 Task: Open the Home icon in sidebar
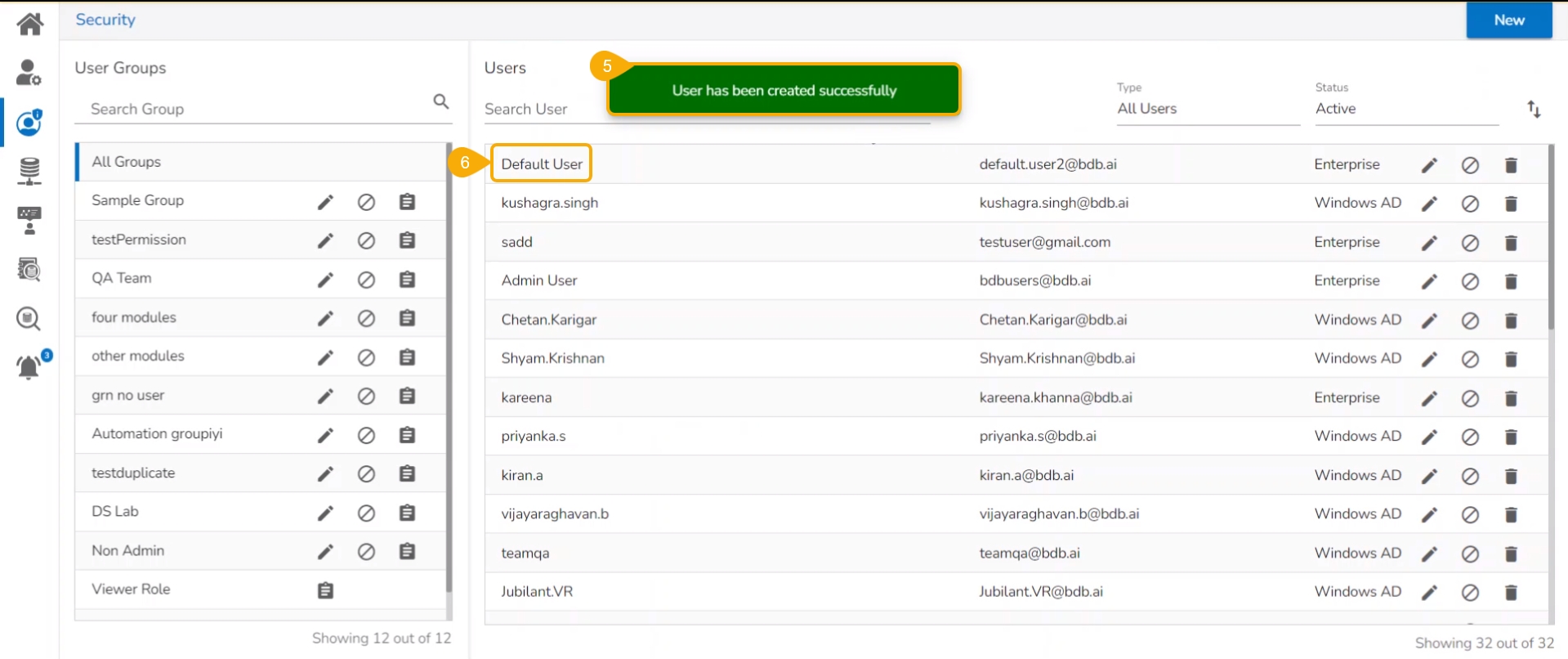(30, 24)
